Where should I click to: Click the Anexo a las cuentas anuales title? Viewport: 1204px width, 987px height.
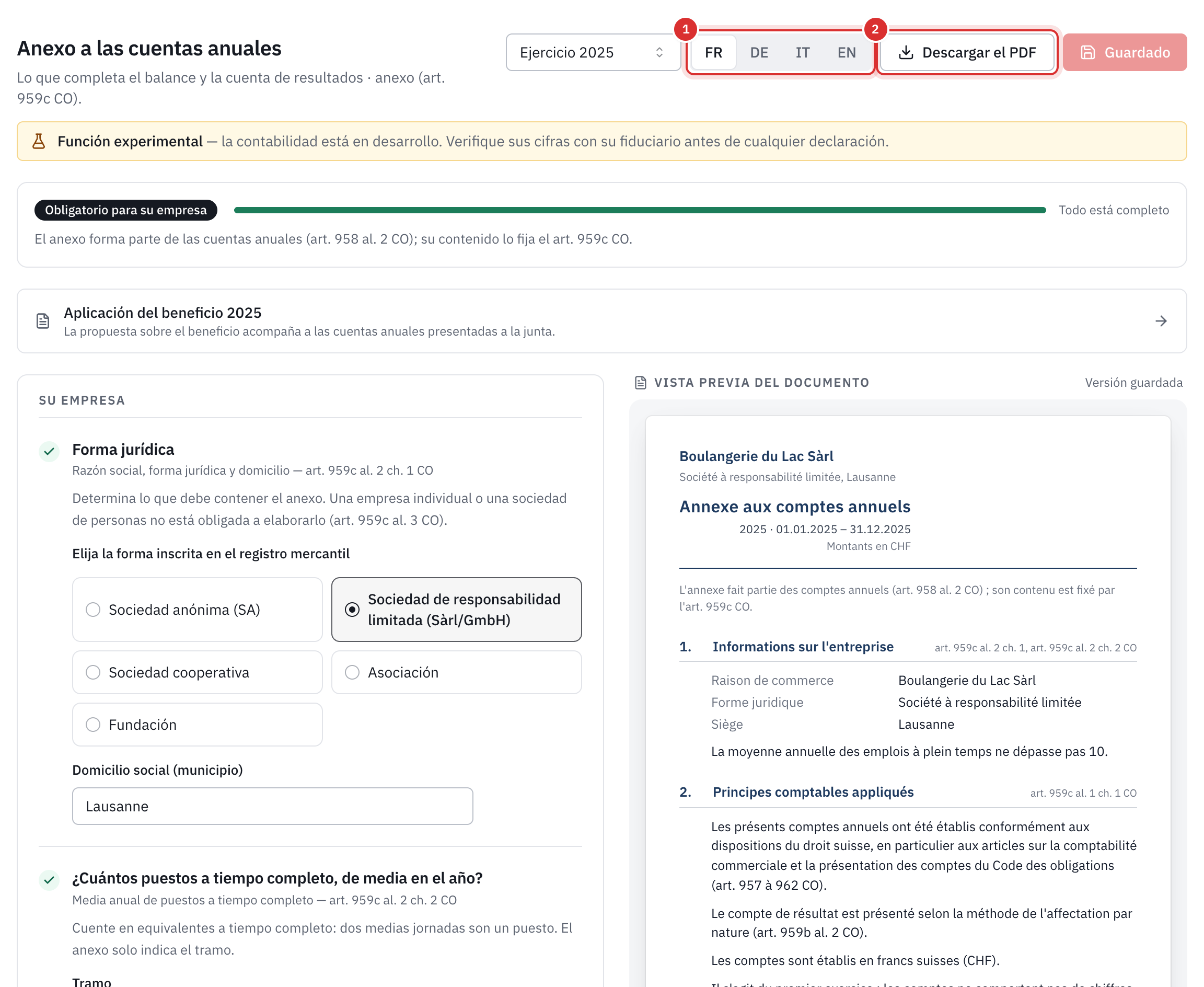click(149, 49)
